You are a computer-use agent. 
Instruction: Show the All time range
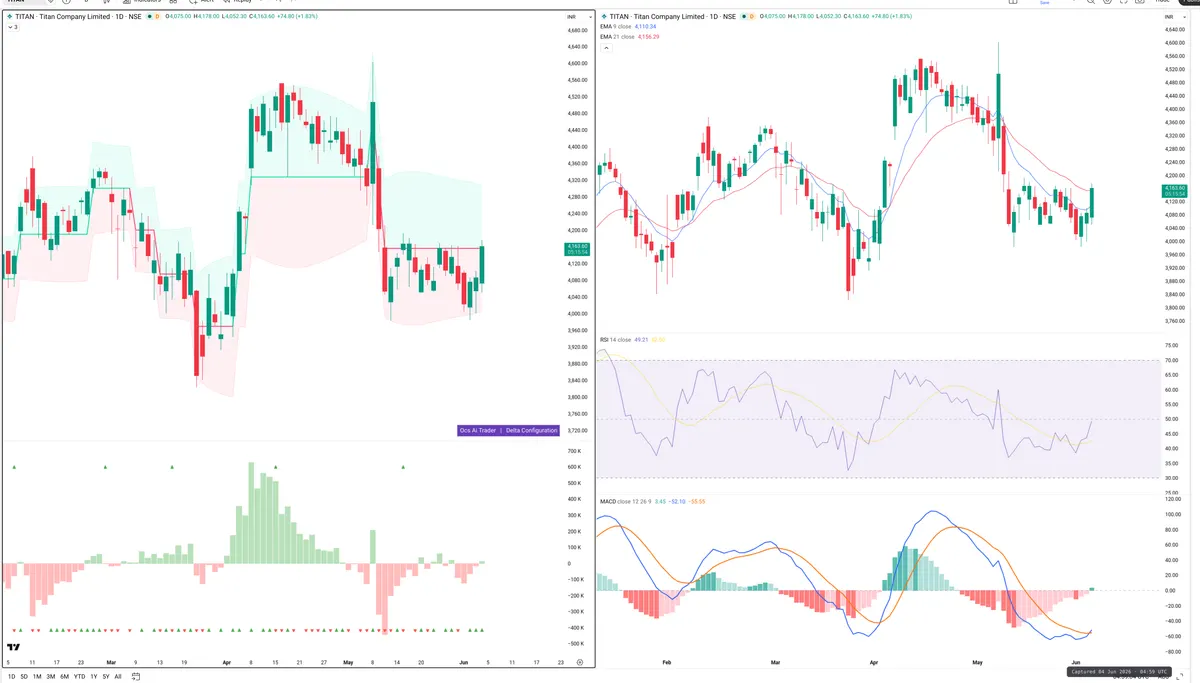(x=118, y=677)
